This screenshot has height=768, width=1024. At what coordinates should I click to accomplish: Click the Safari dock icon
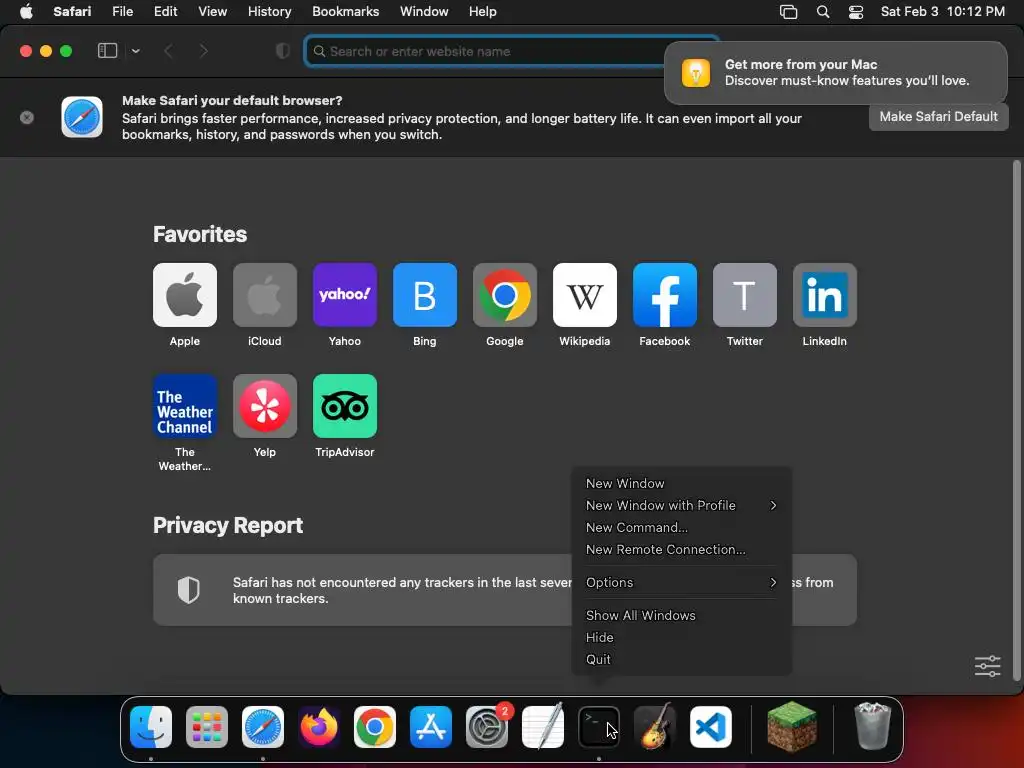pyautogui.click(x=263, y=727)
